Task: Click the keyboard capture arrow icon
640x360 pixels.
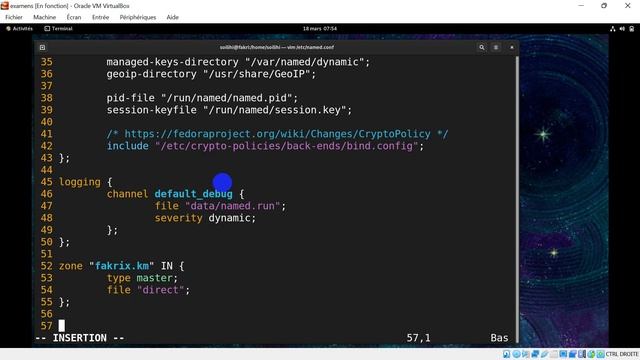Action: coord(600,354)
